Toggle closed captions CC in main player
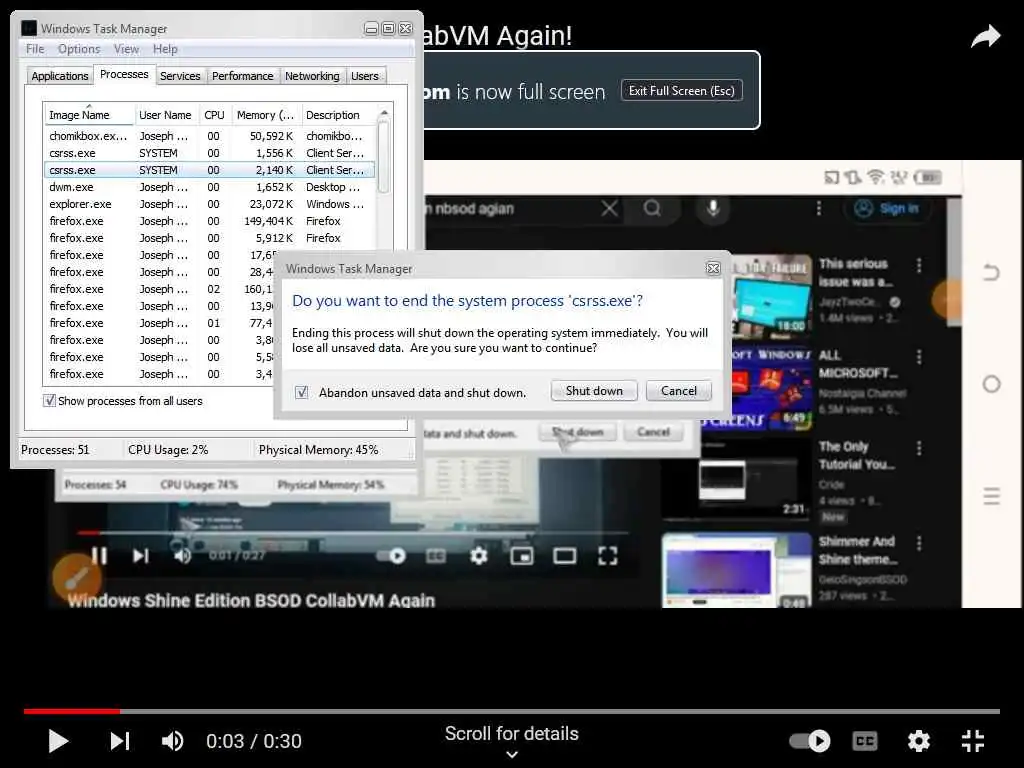The image size is (1024, 768). click(x=865, y=741)
